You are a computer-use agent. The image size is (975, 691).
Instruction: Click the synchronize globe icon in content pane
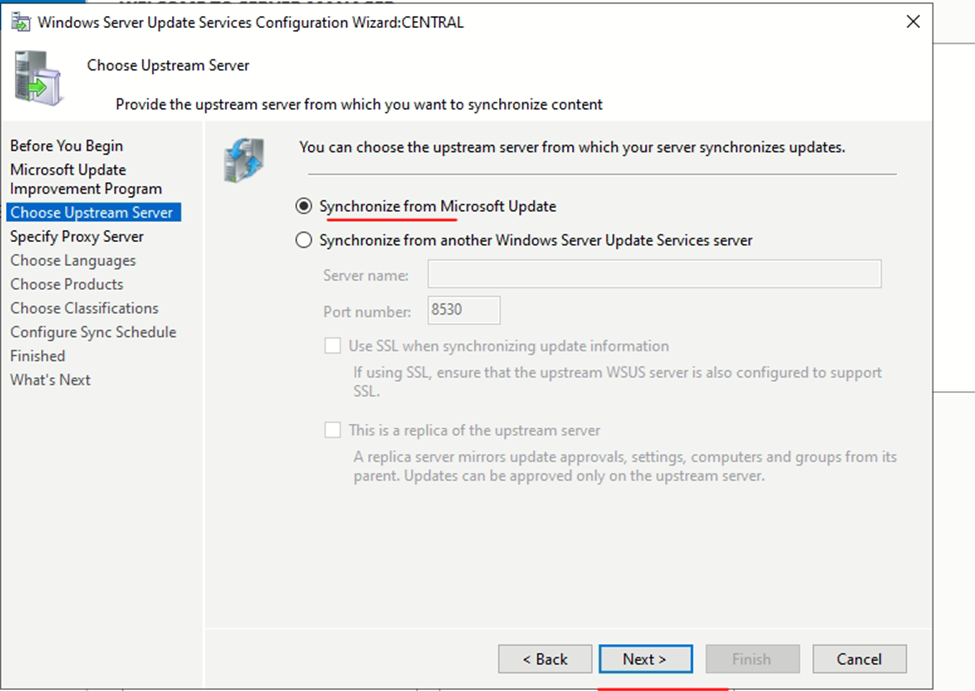click(243, 160)
